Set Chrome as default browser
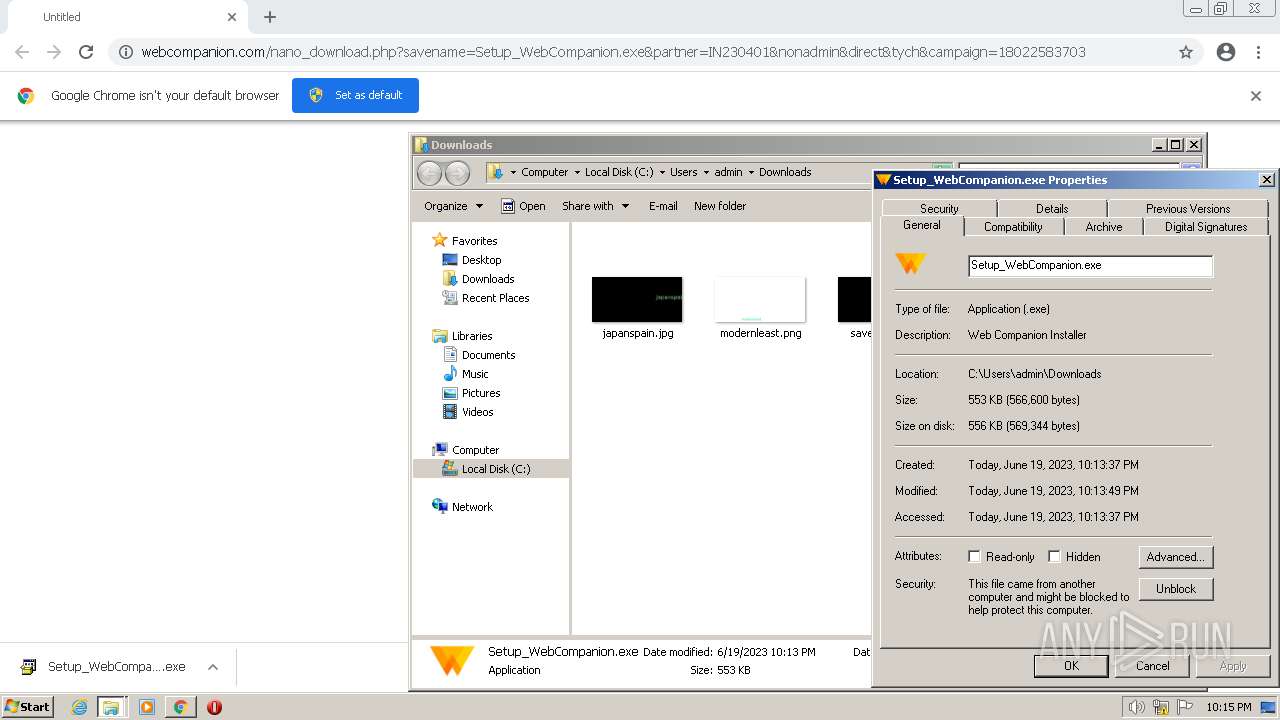This screenshot has height=720, width=1280. [355, 95]
